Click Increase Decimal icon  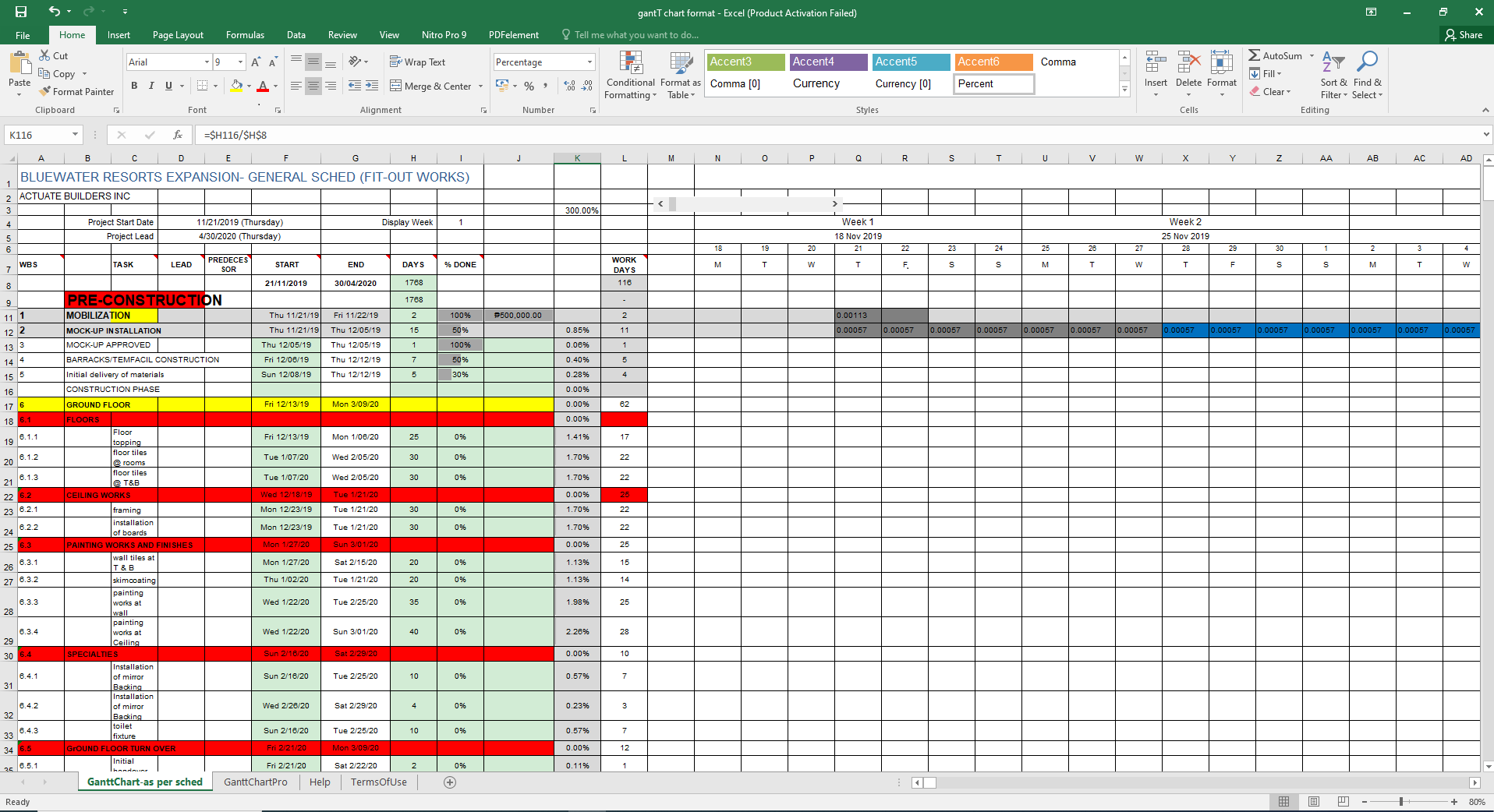pyautogui.click(x=569, y=86)
